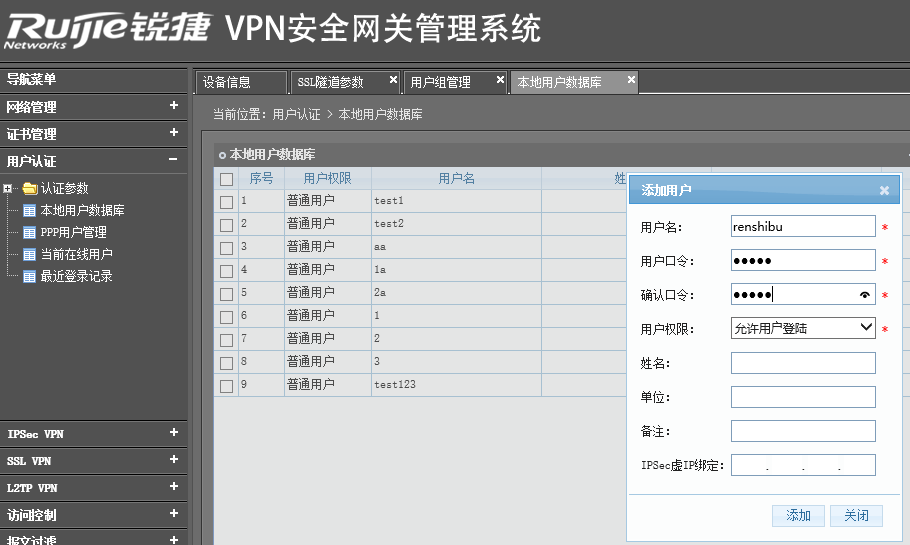Close the SSL隧道参数 tab via its X
Screen dimensions: 910x545
[393, 80]
